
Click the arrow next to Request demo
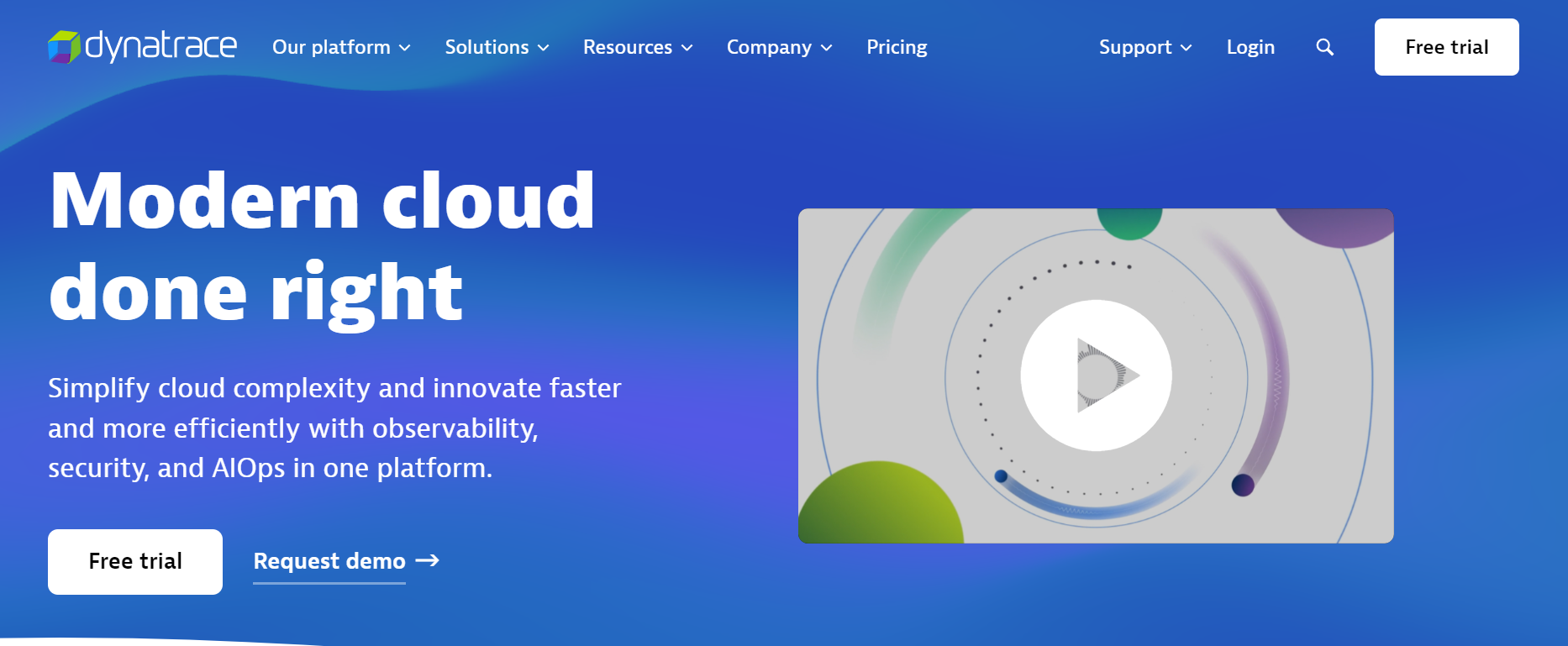point(428,560)
